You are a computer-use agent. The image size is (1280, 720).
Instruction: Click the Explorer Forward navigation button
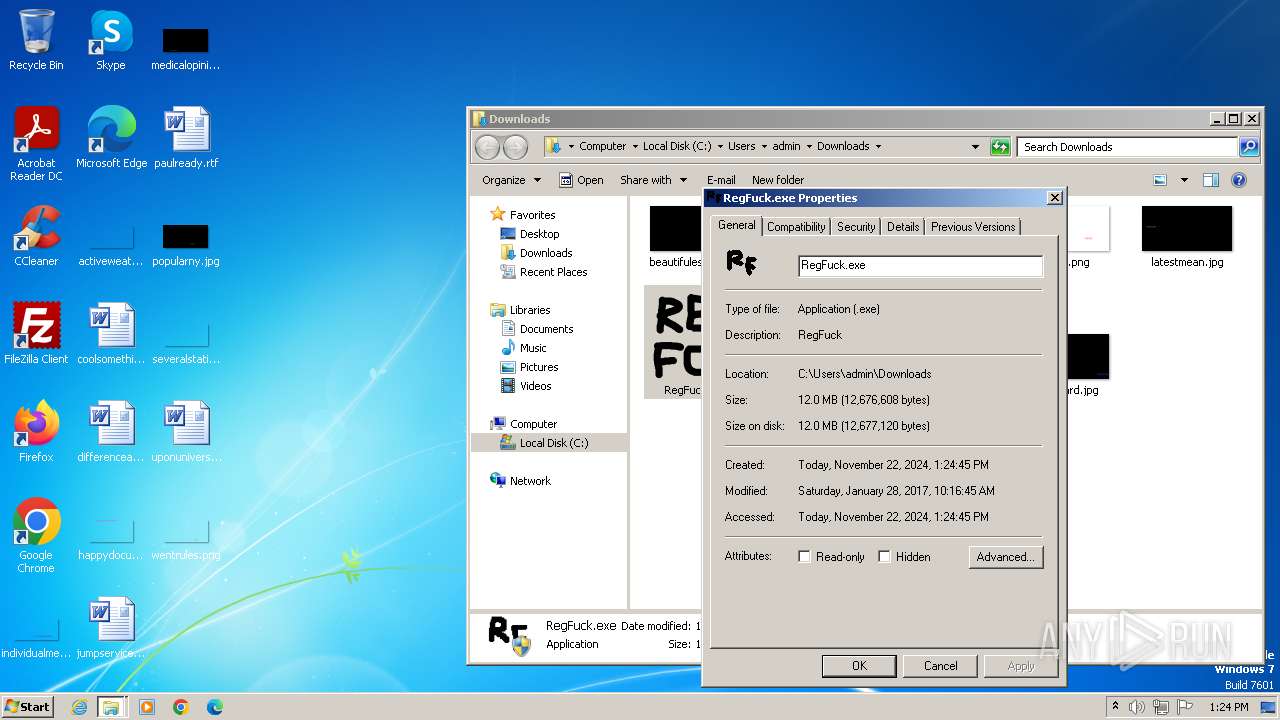[515, 147]
